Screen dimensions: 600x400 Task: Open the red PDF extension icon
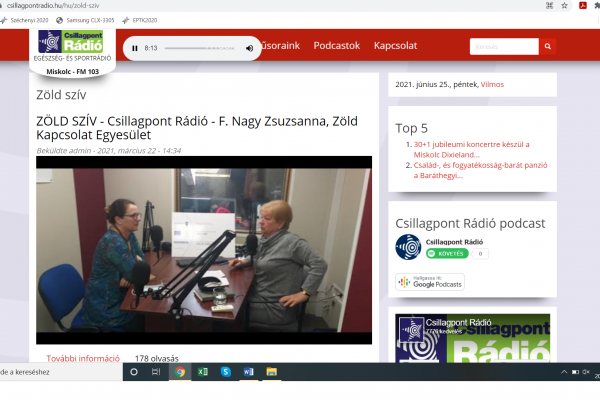point(583,5)
